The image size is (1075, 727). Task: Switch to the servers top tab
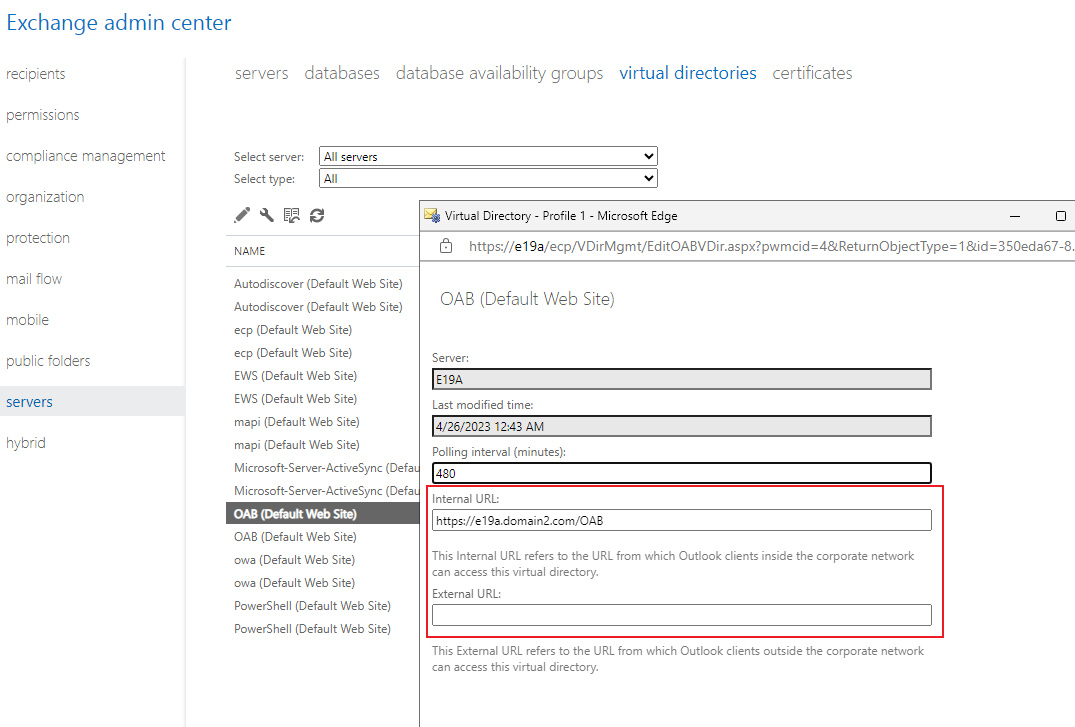coord(262,73)
